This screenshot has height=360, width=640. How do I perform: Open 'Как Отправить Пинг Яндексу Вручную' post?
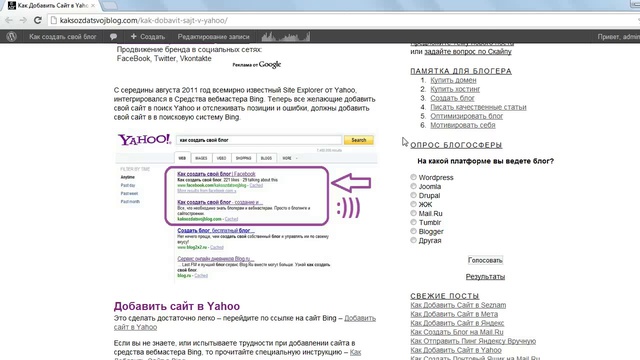[473, 341]
